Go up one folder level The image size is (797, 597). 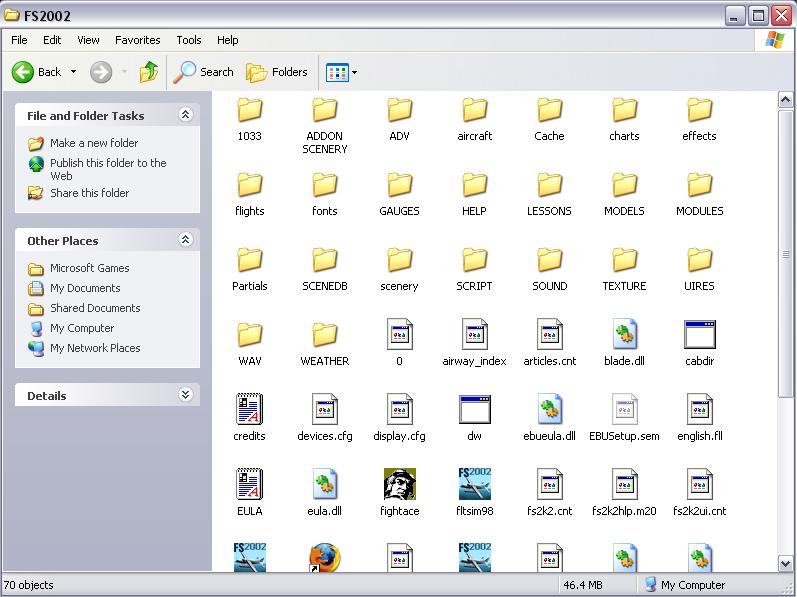click(148, 72)
